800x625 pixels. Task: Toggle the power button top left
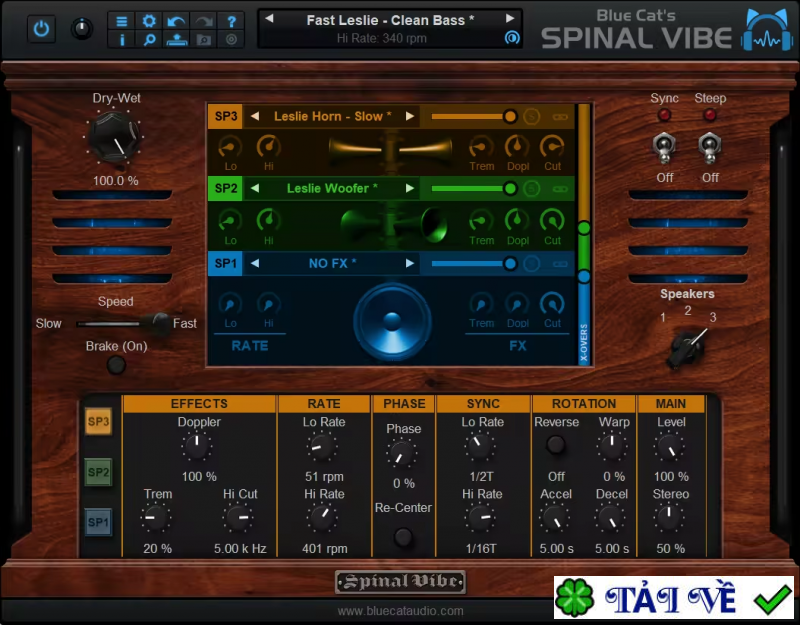40,28
